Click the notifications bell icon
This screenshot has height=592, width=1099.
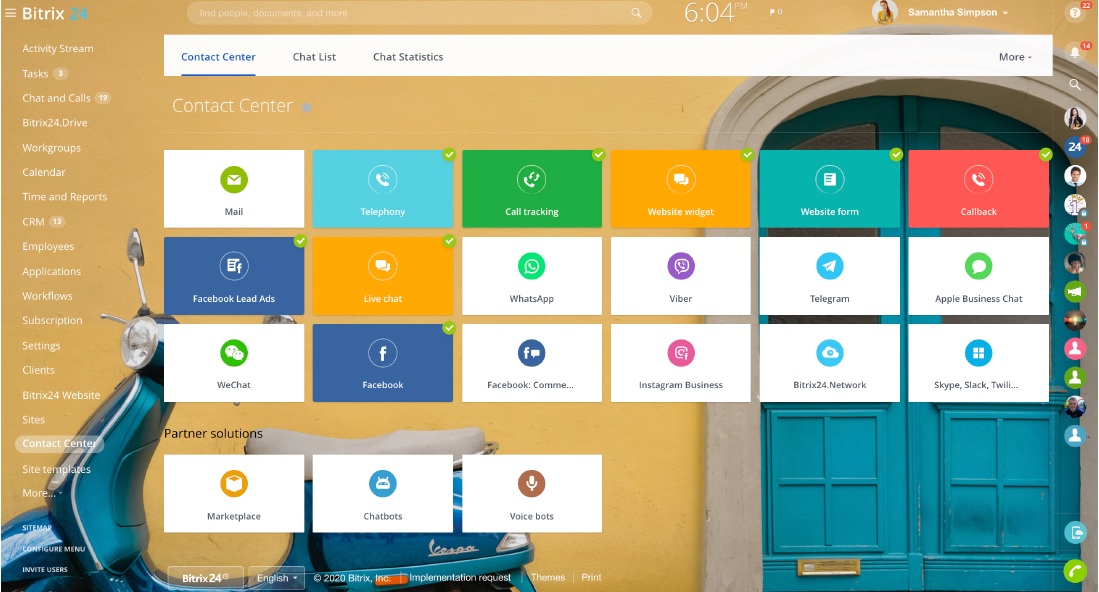click(x=1076, y=48)
